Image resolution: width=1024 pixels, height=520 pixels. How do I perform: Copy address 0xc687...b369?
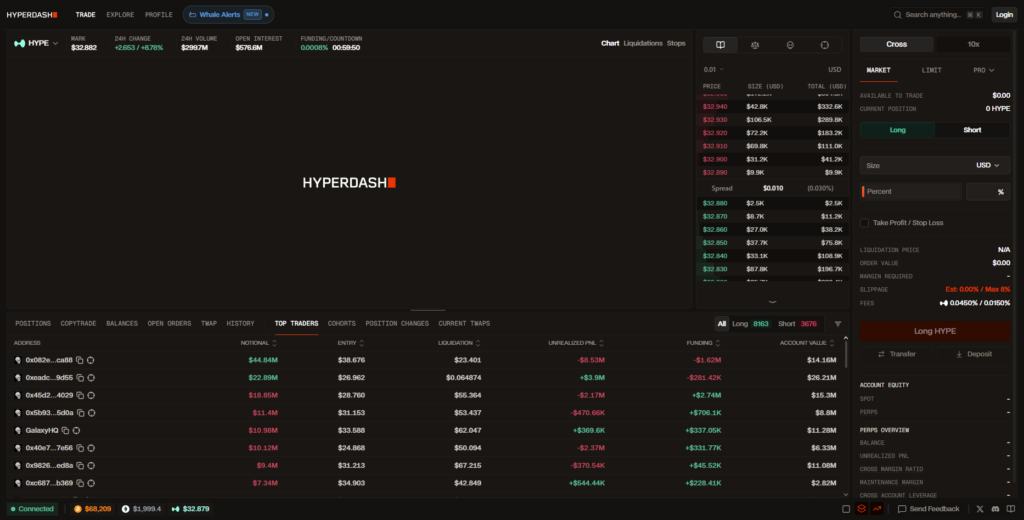[x=80, y=483]
